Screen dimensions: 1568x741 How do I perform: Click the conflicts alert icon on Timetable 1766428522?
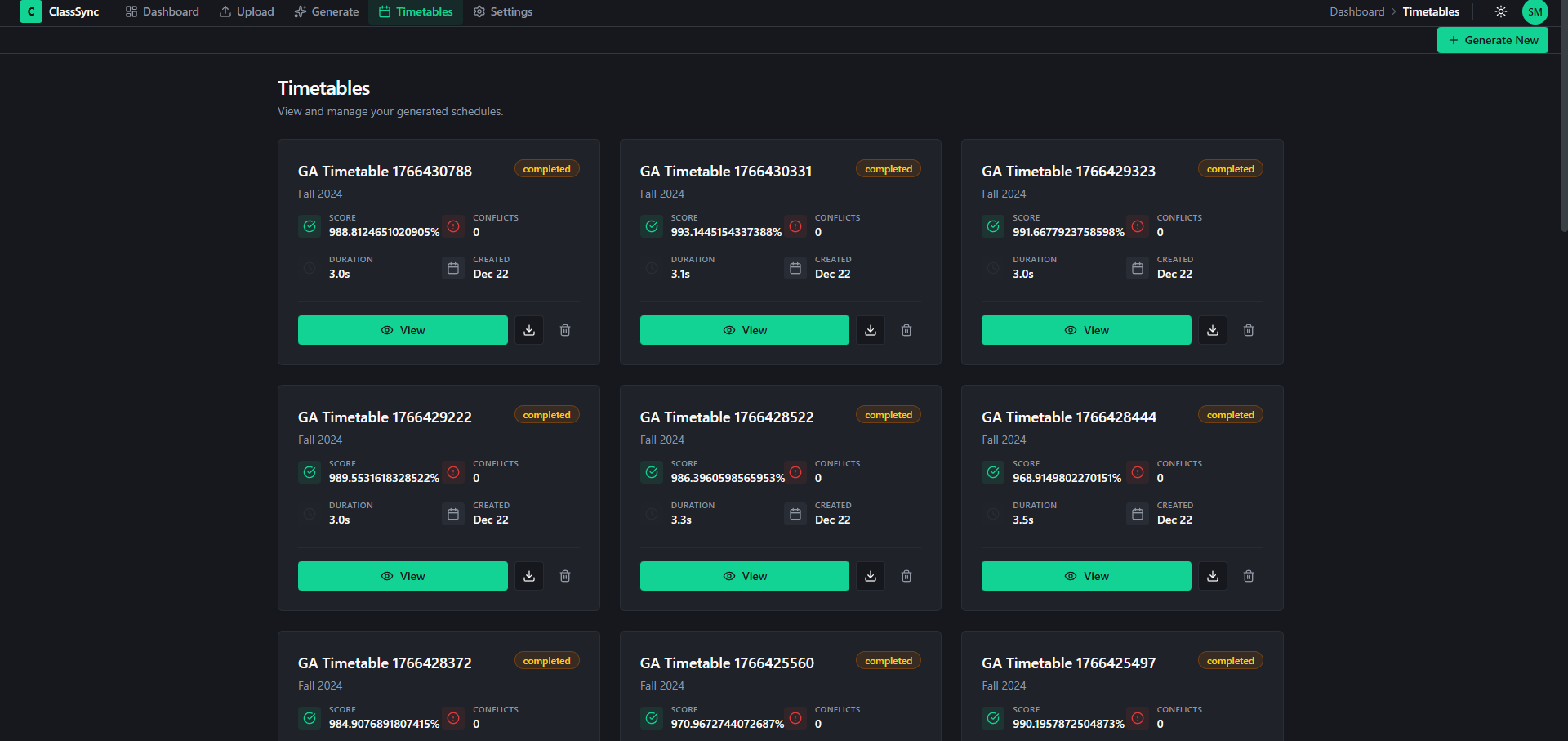click(795, 472)
